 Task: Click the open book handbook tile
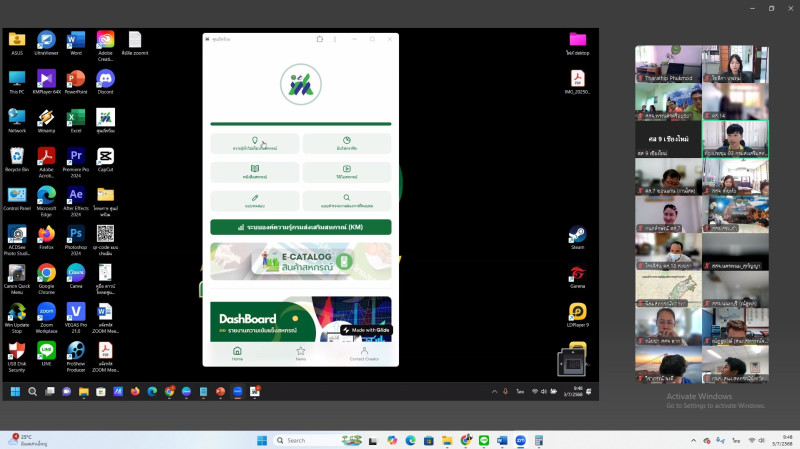pos(255,172)
